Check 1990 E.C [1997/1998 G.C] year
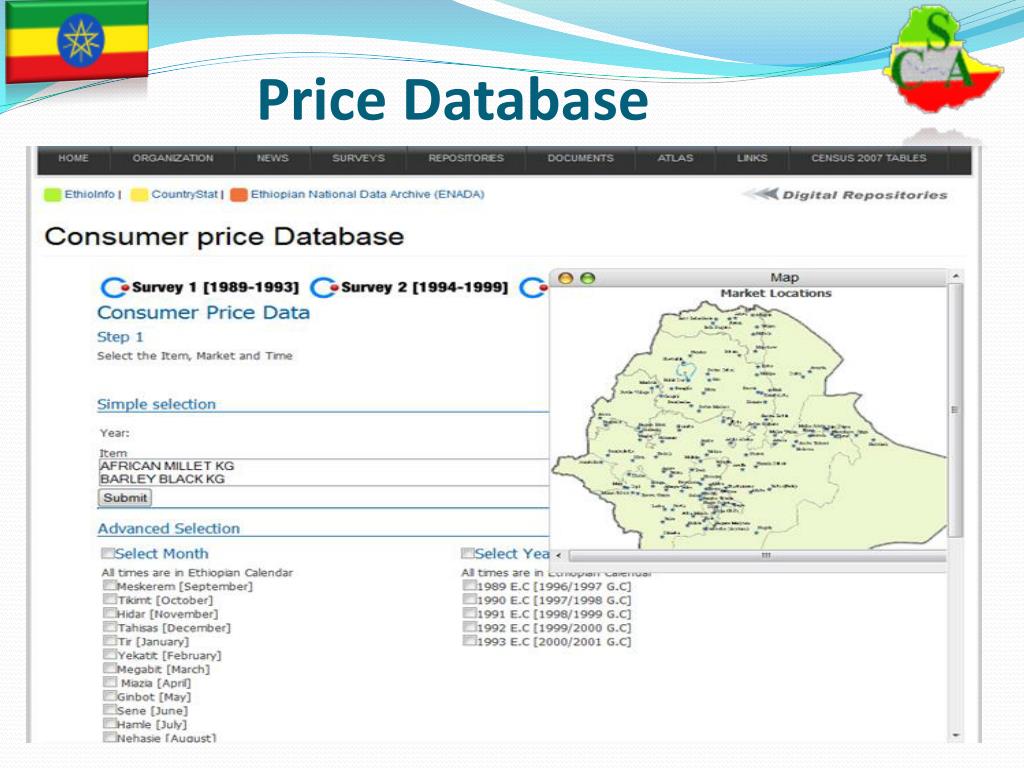This screenshot has width=1024, height=768. 470,600
